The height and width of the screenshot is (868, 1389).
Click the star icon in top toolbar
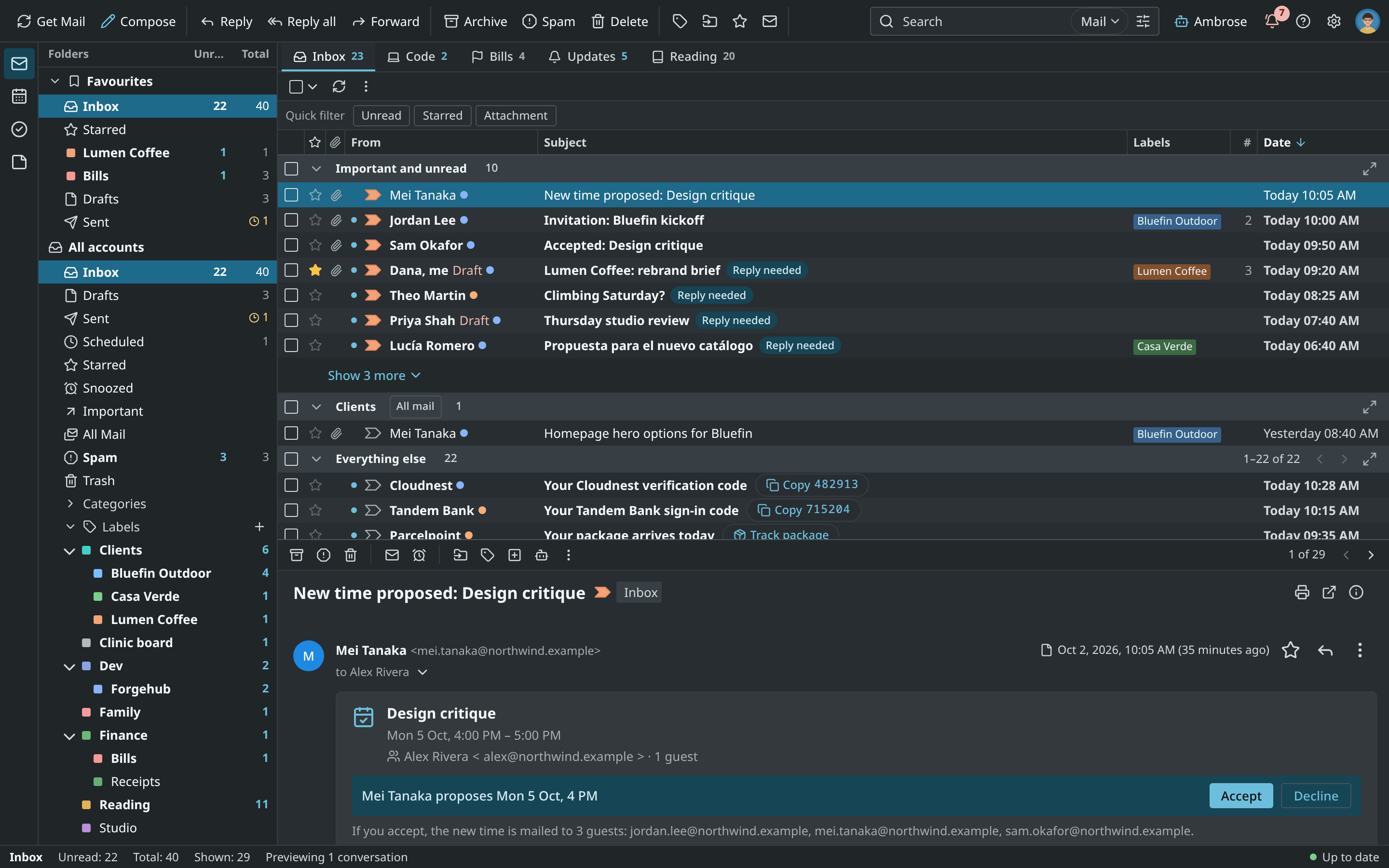[x=739, y=21]
